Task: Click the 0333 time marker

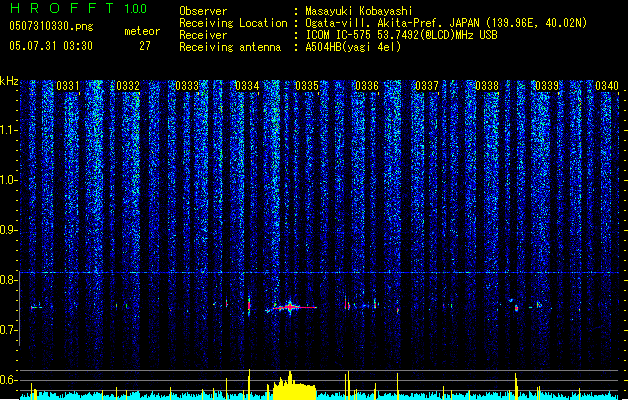Action: click(187, 86)
